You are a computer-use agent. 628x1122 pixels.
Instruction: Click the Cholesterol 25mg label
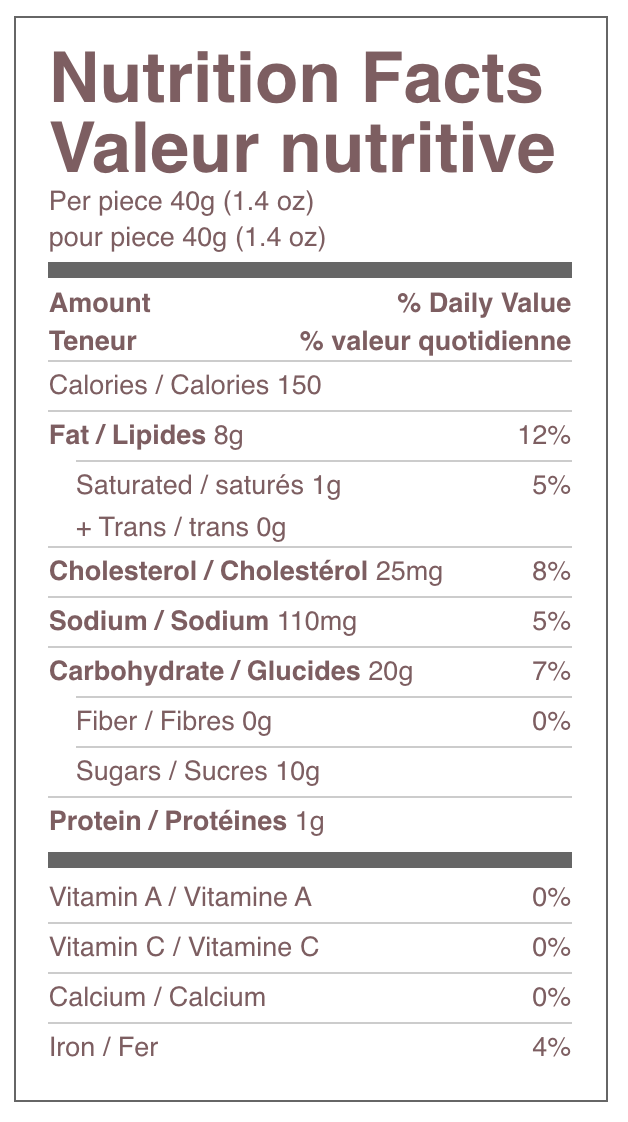tap(246, 571)
